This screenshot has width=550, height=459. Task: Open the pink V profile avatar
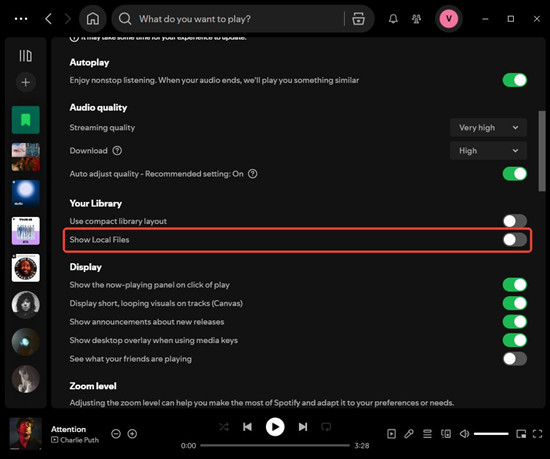[x=449, y=19]
